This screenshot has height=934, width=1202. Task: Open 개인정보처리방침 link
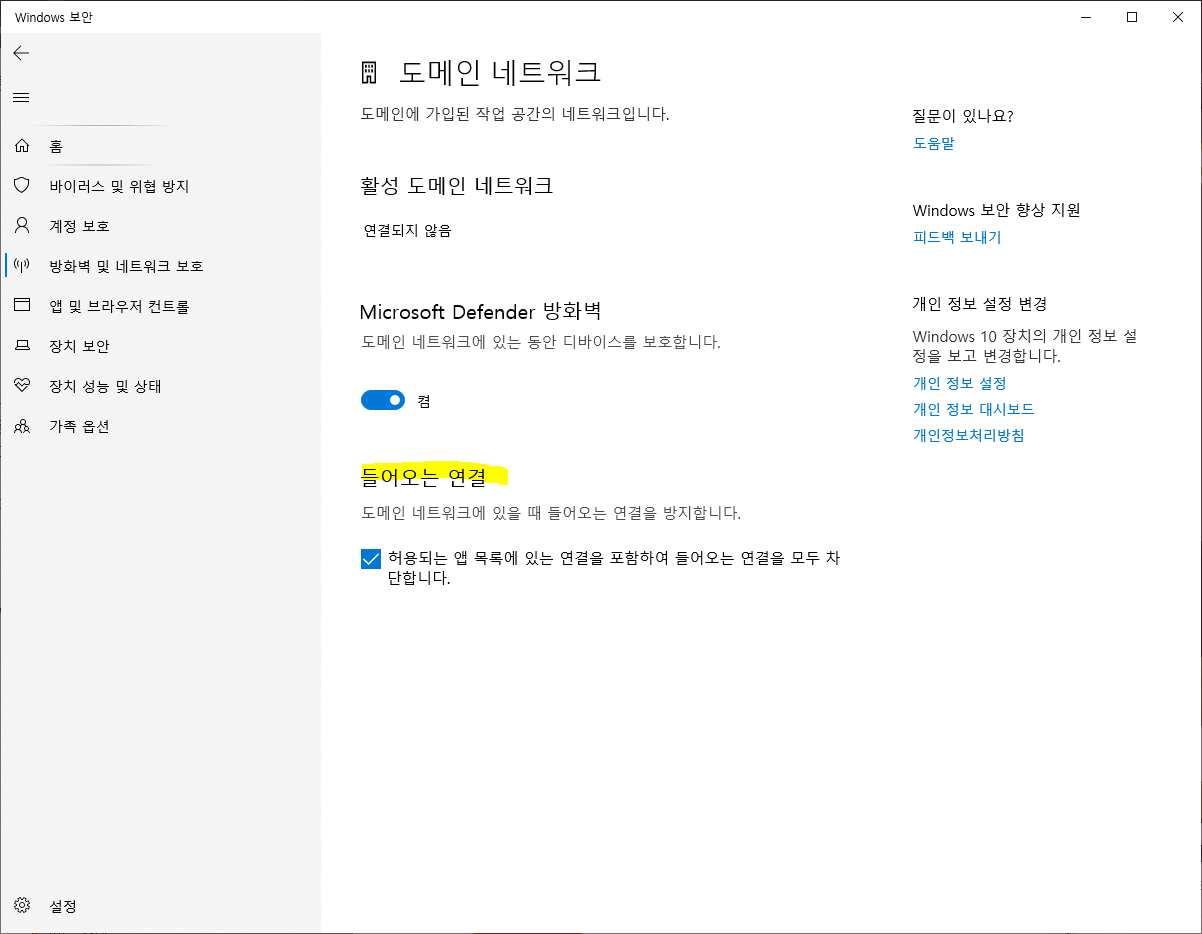pos(968,435)
